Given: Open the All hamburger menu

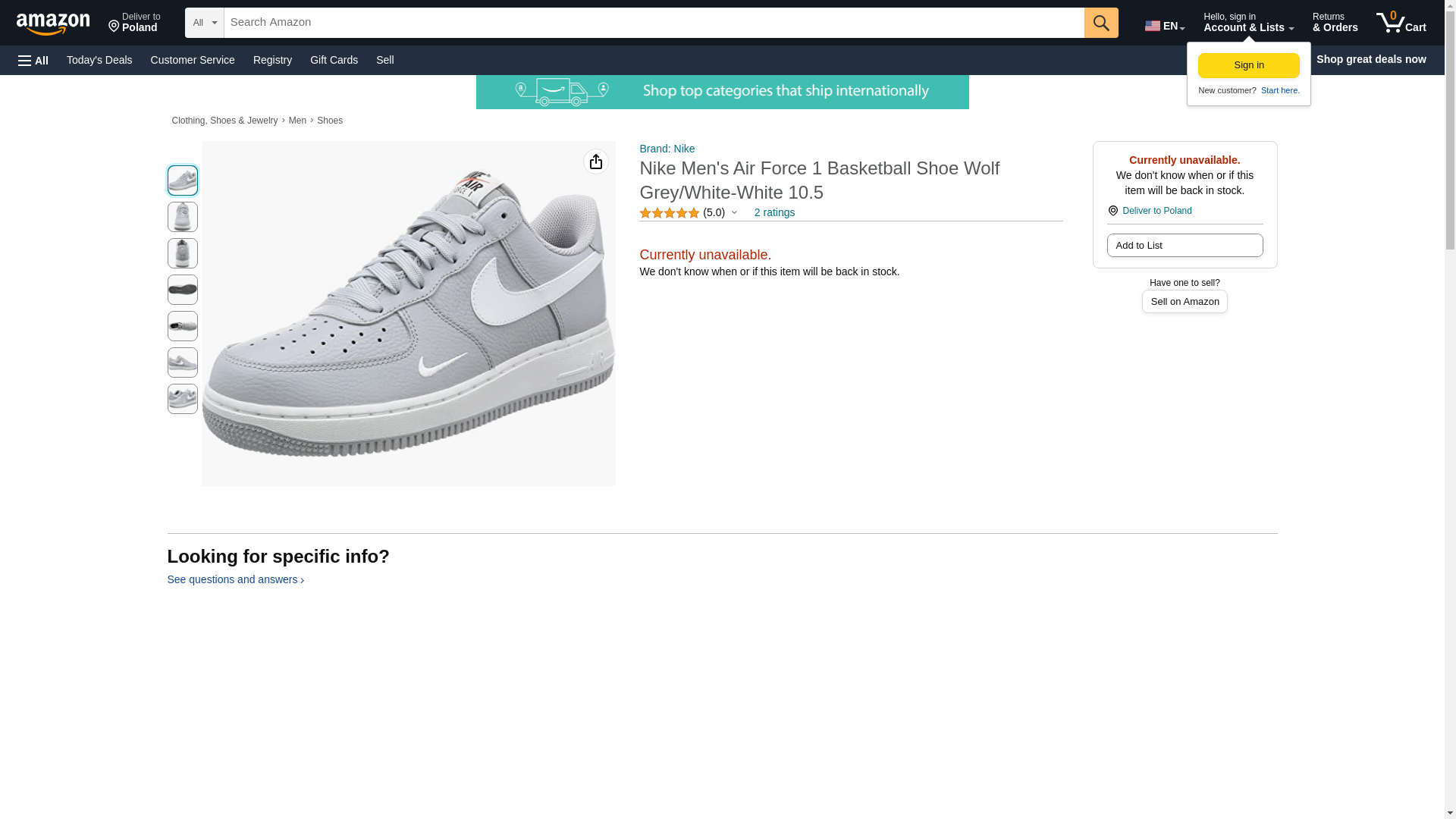Looking at the screenshot, I should pos(33,60).
